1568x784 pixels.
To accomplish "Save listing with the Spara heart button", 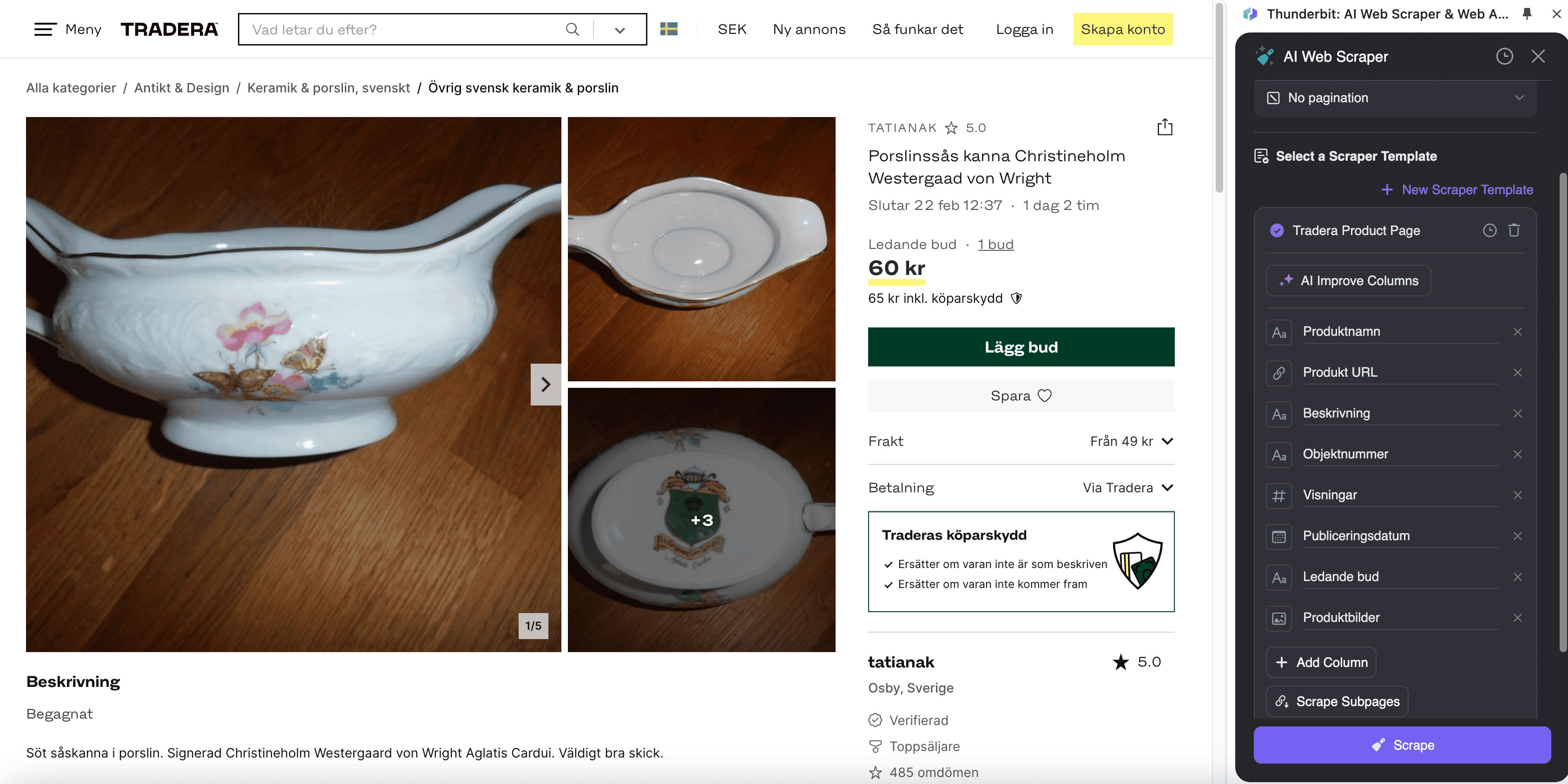I will tap(1021, 396).
